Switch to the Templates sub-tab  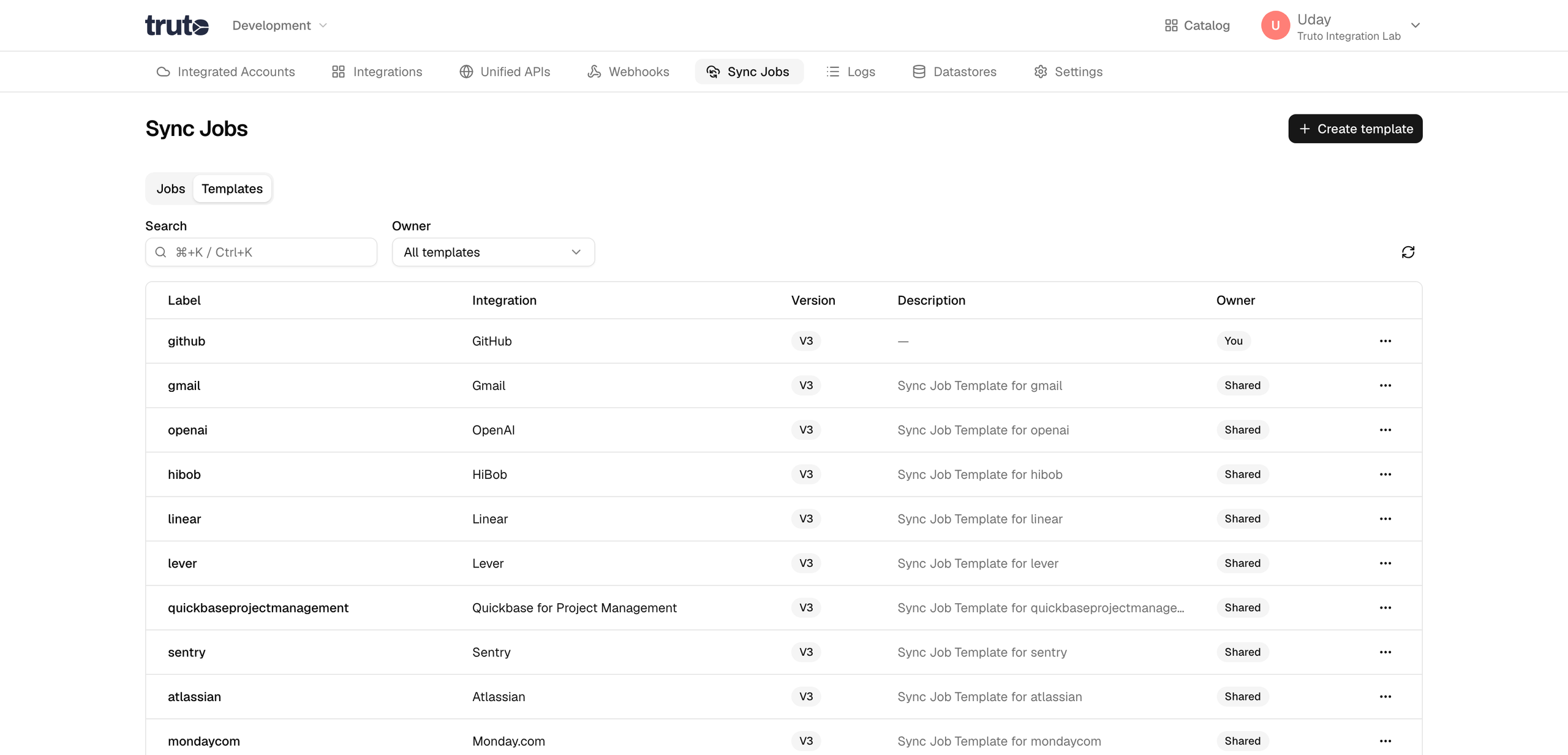click(232, 189)
